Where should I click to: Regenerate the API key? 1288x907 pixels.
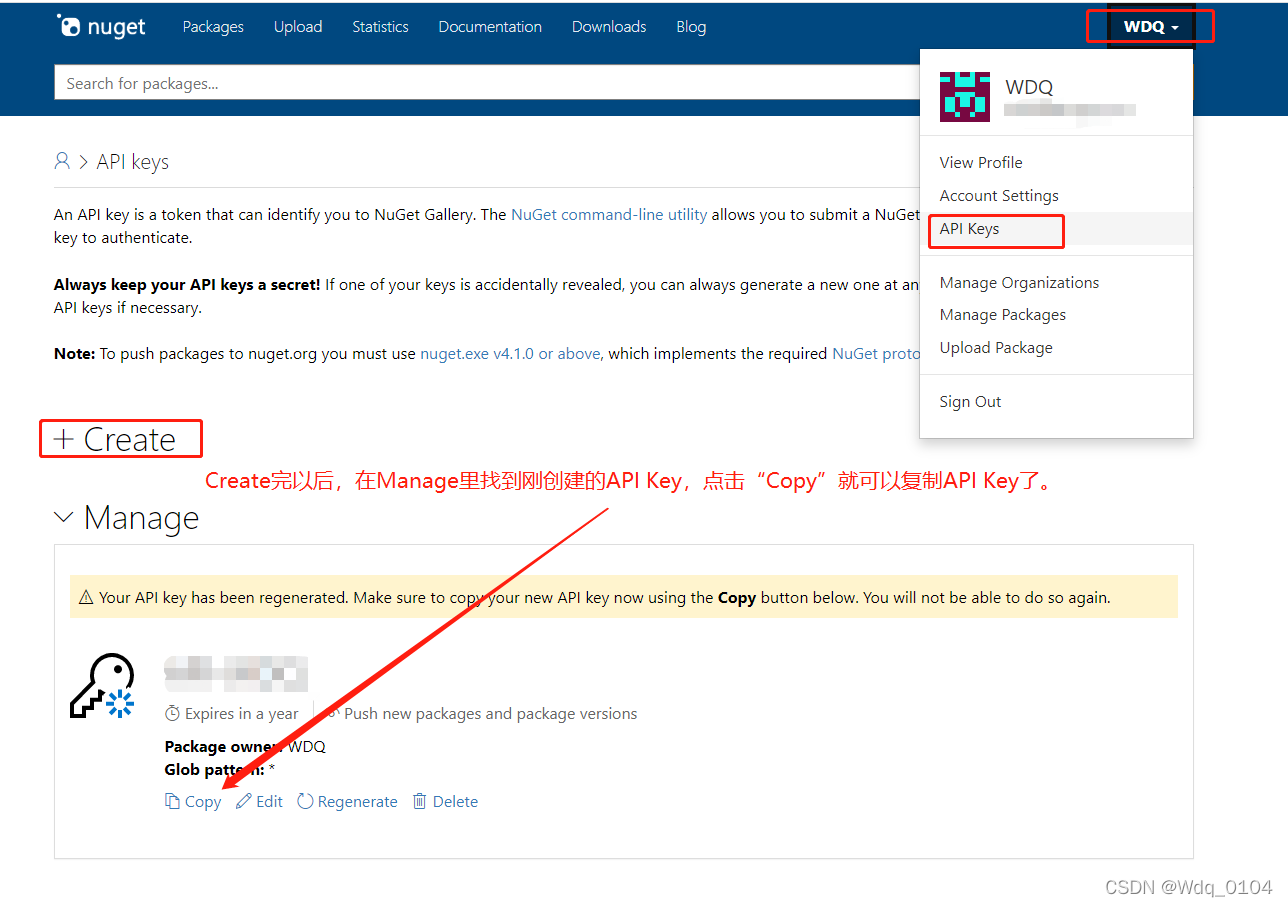click(x=347, y=801)
